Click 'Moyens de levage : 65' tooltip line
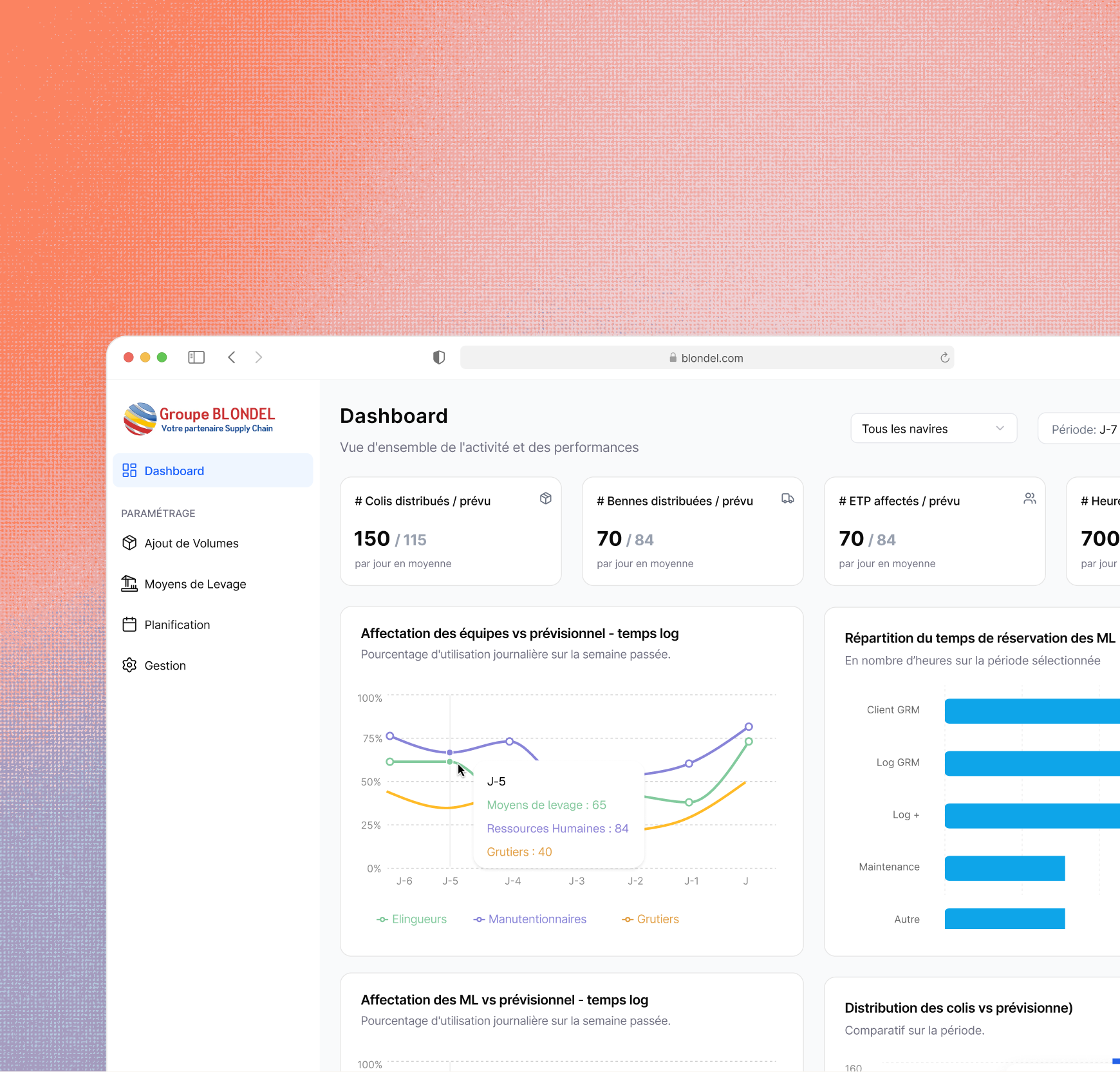This screenshot has width=1120, height=1072. click(x=546, y=805)
